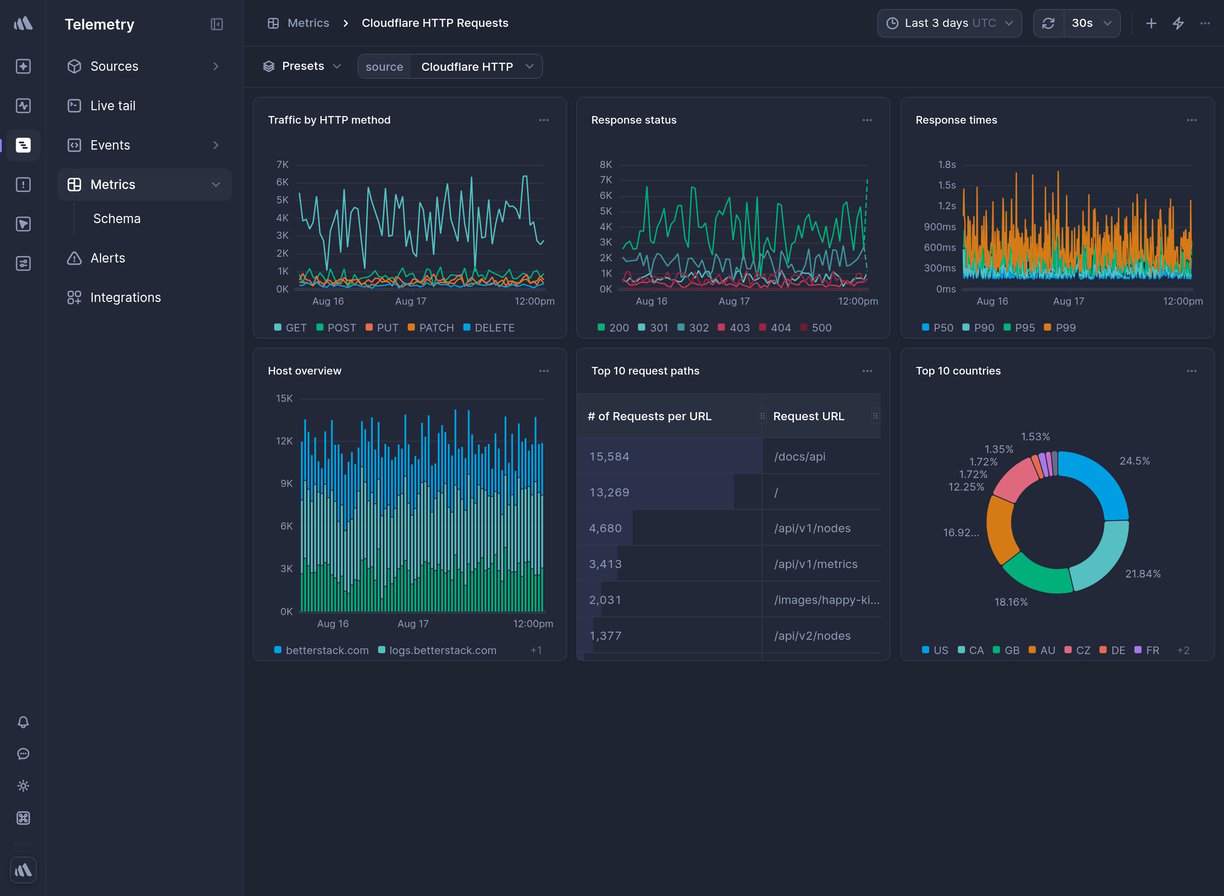Click the P50 blue legend swatch

(925, 328)
